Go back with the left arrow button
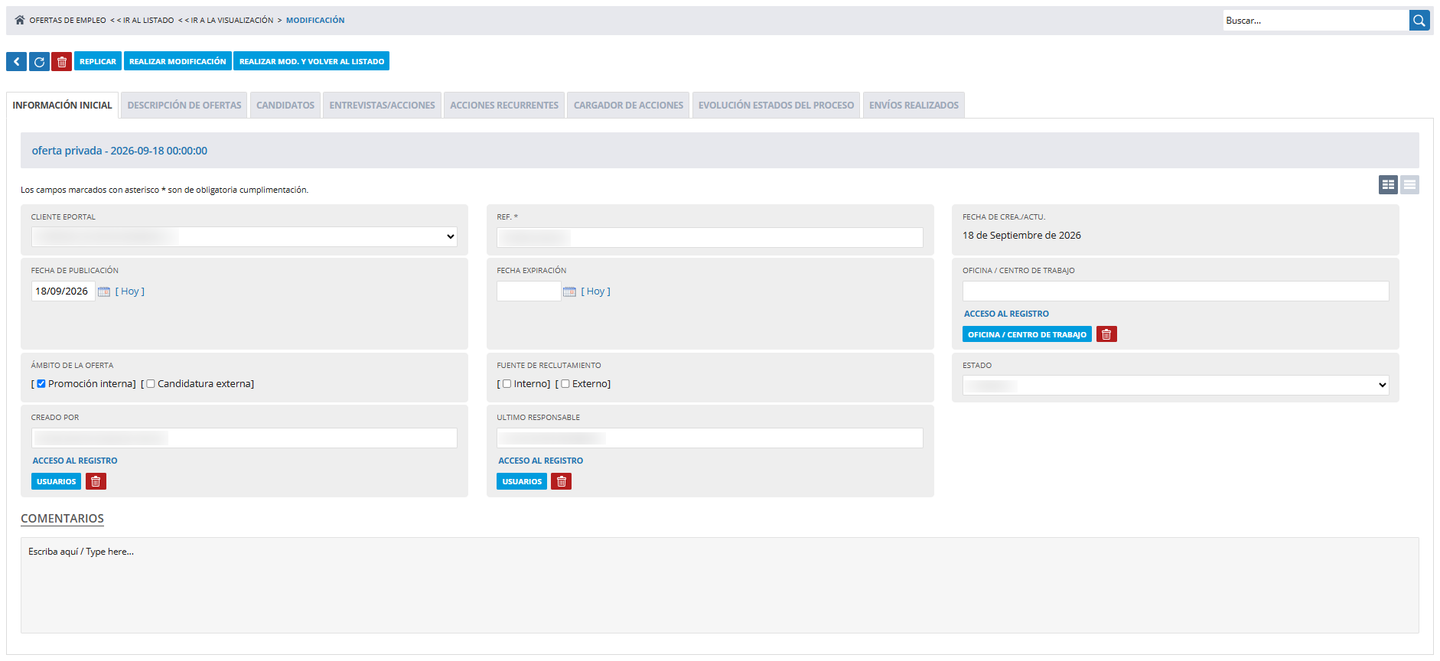Viewport: 1440px width, 661px height. [16, 62]
